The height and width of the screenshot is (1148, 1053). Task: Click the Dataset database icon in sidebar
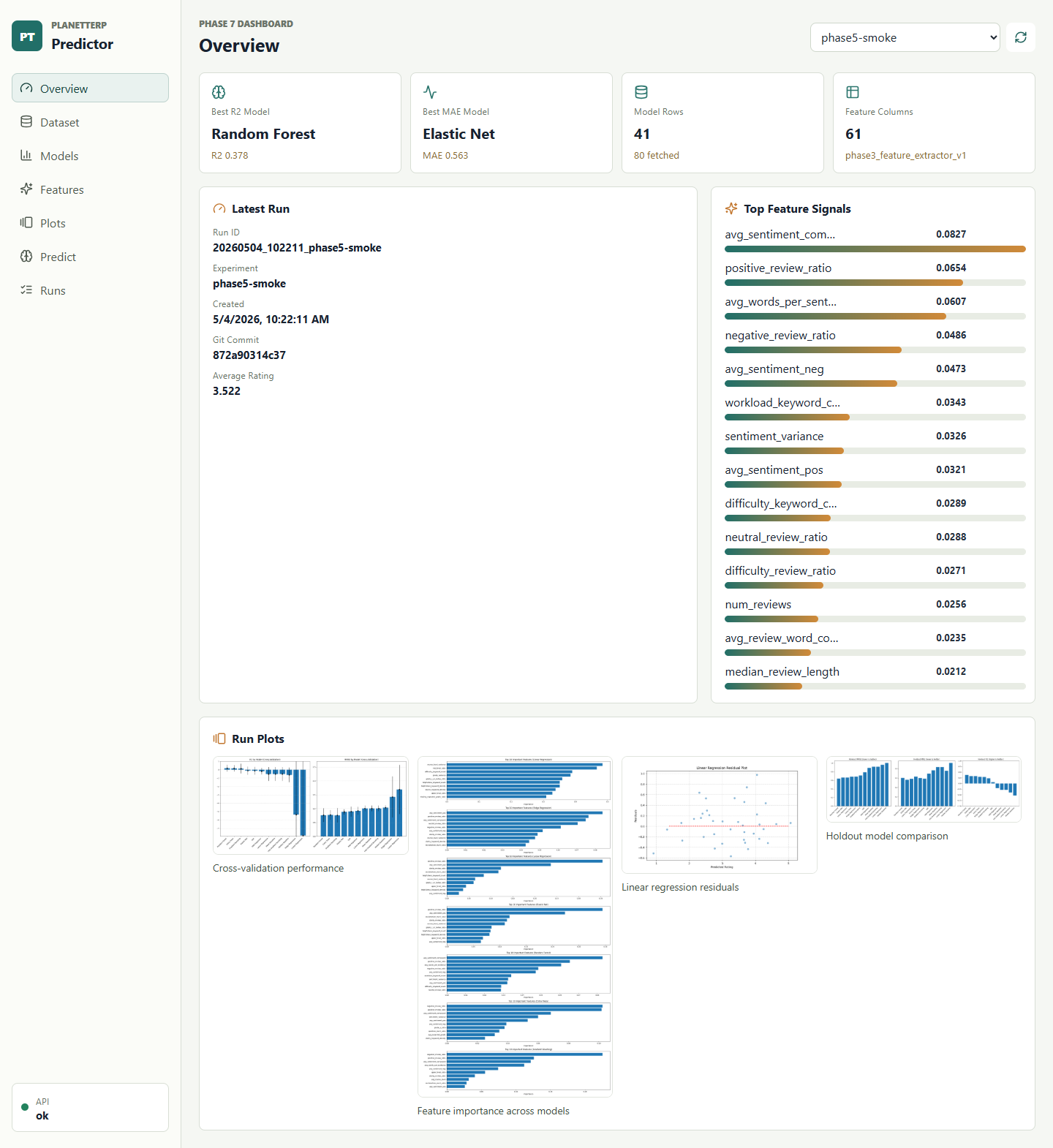point(26,121)
